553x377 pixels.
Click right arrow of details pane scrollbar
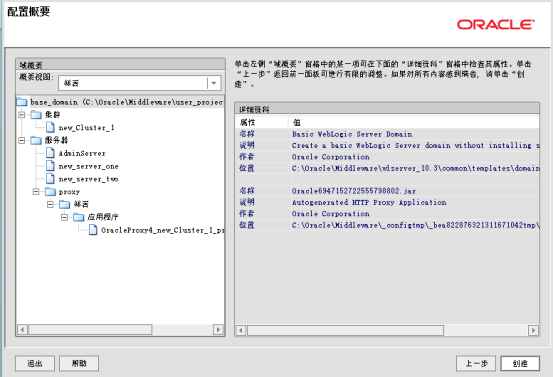(533, 330)
